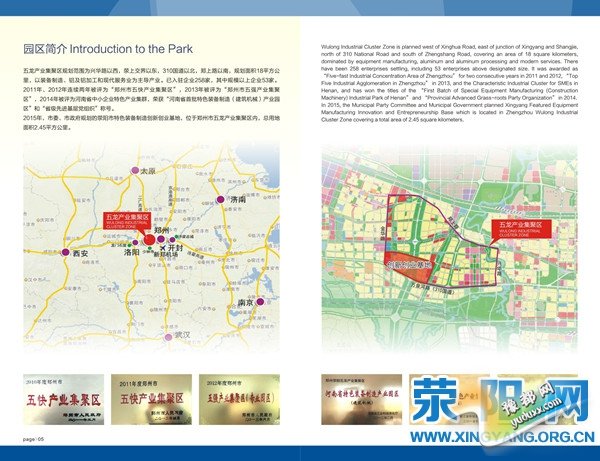Screen dimensions: 600x461
Task: Click the Taiyuan city marker on map
Action: click(x=133, y=172)
